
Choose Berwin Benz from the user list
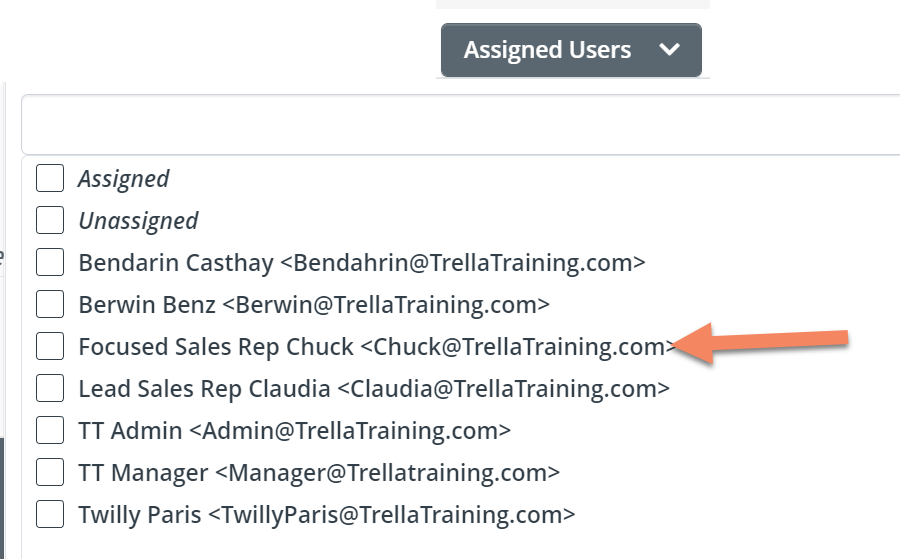pyautogui.click(x=314, y=305)
